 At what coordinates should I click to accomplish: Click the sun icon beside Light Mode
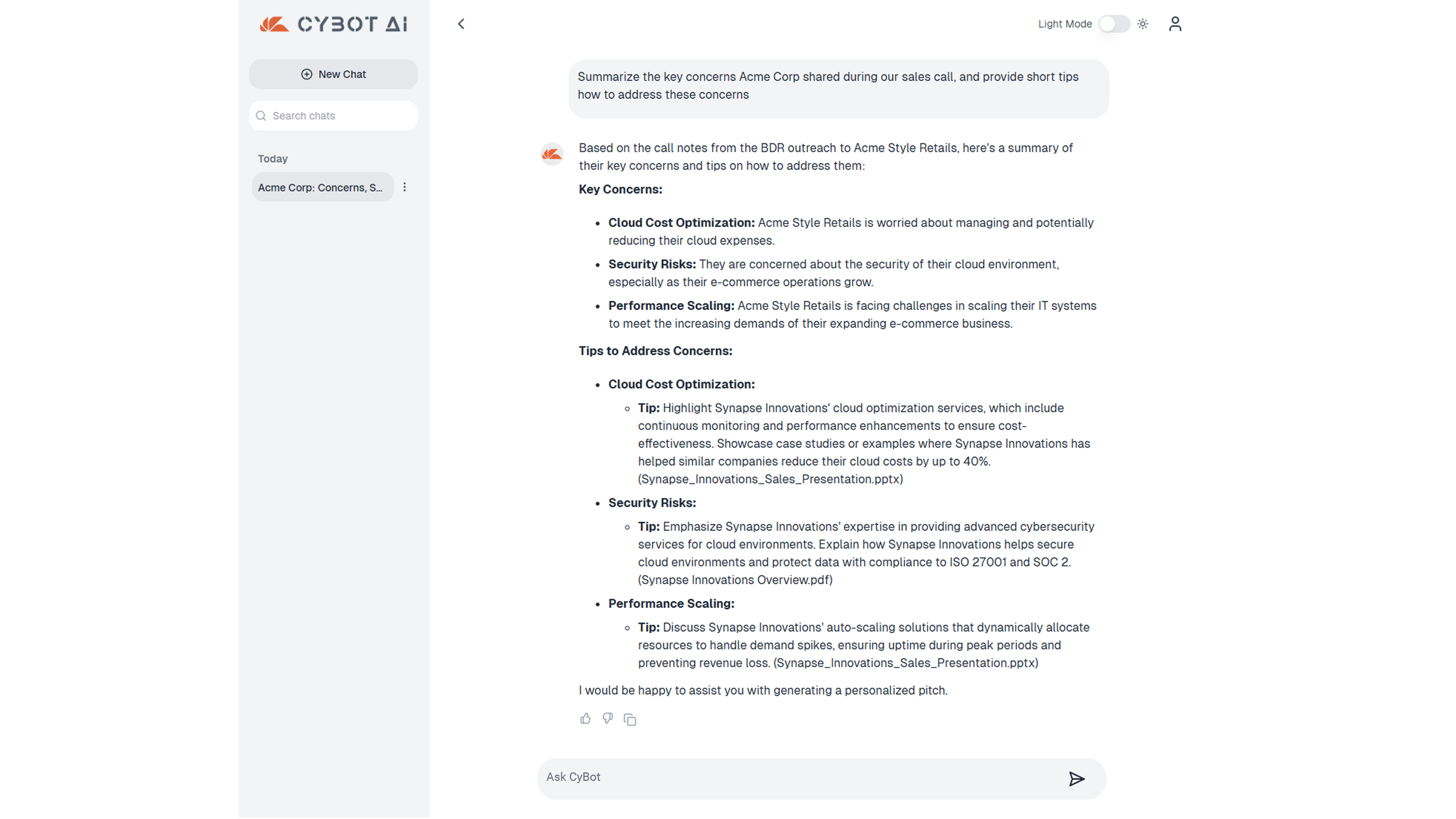coord(1143,24)
